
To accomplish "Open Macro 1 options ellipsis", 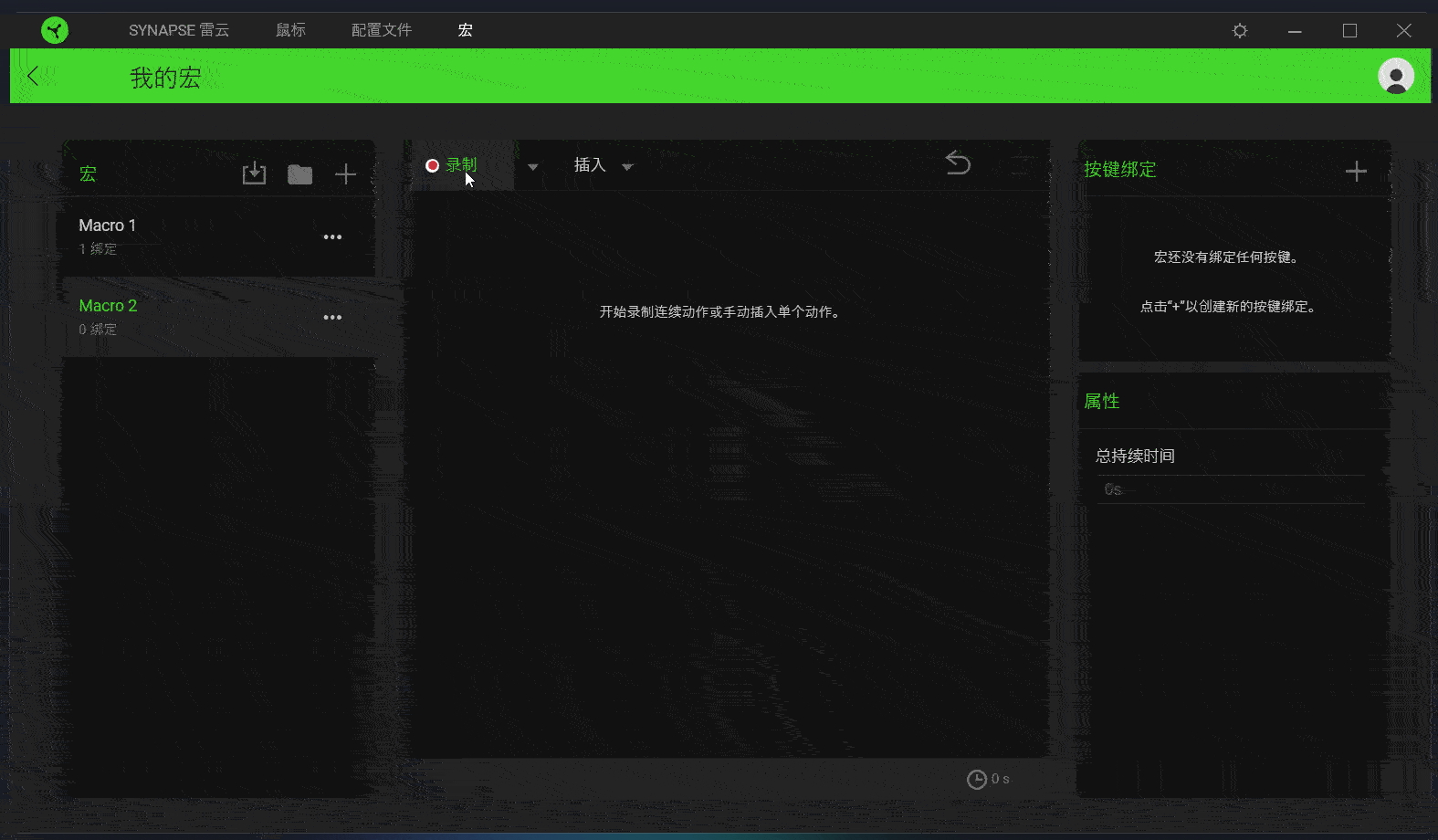I will [x=332, y=237].
